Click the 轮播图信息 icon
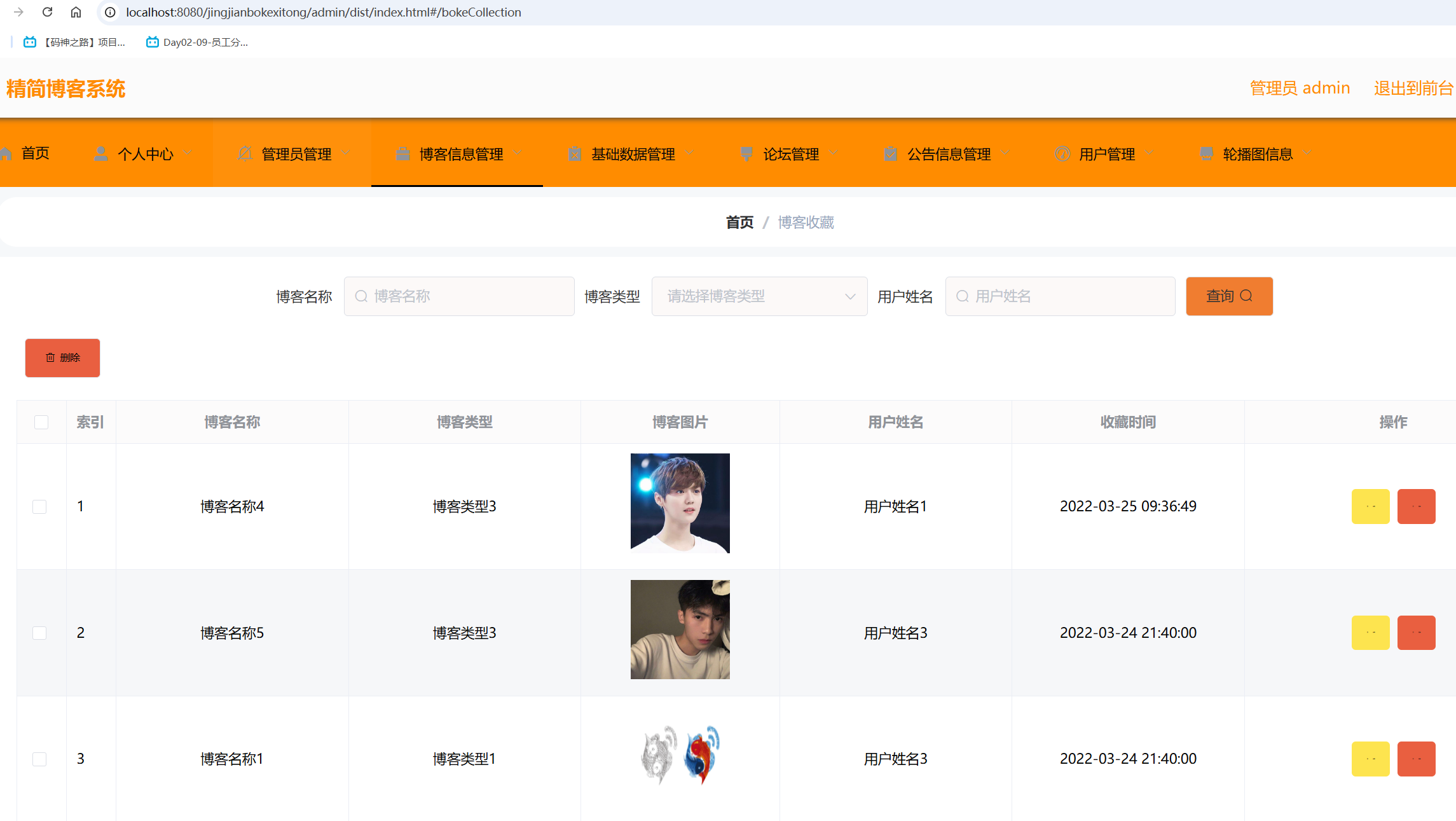This screenshot has width=1456, height=821. tap(1206, 154)
